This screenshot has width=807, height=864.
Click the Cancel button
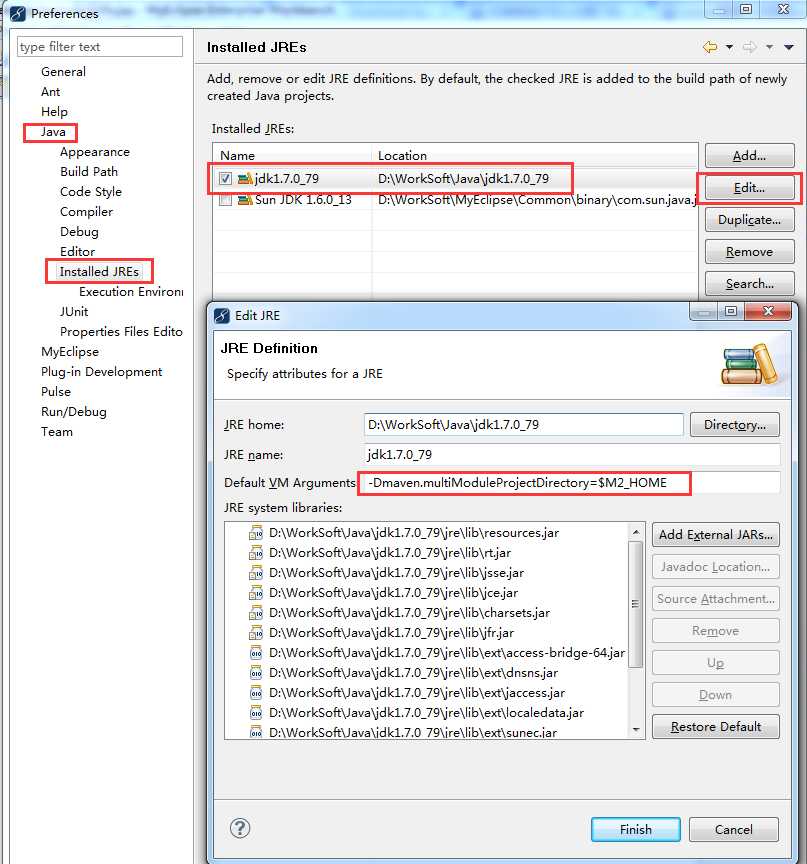click(x=734, y=829)
